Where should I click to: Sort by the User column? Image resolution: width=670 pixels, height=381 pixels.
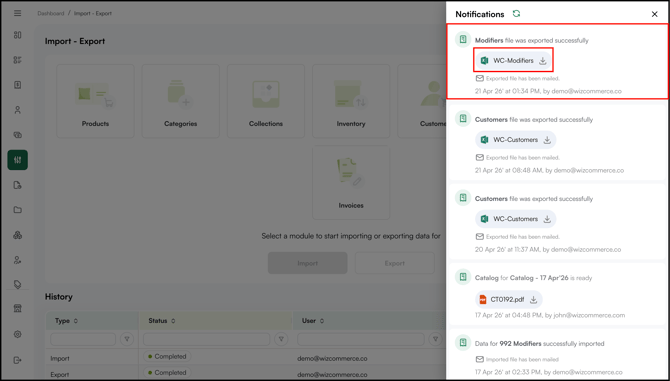coord(322,321)
